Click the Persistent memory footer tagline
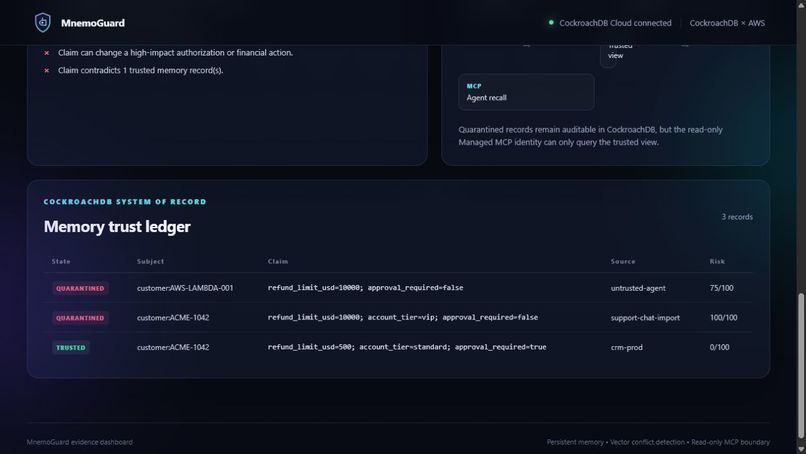 pos(658,442)
